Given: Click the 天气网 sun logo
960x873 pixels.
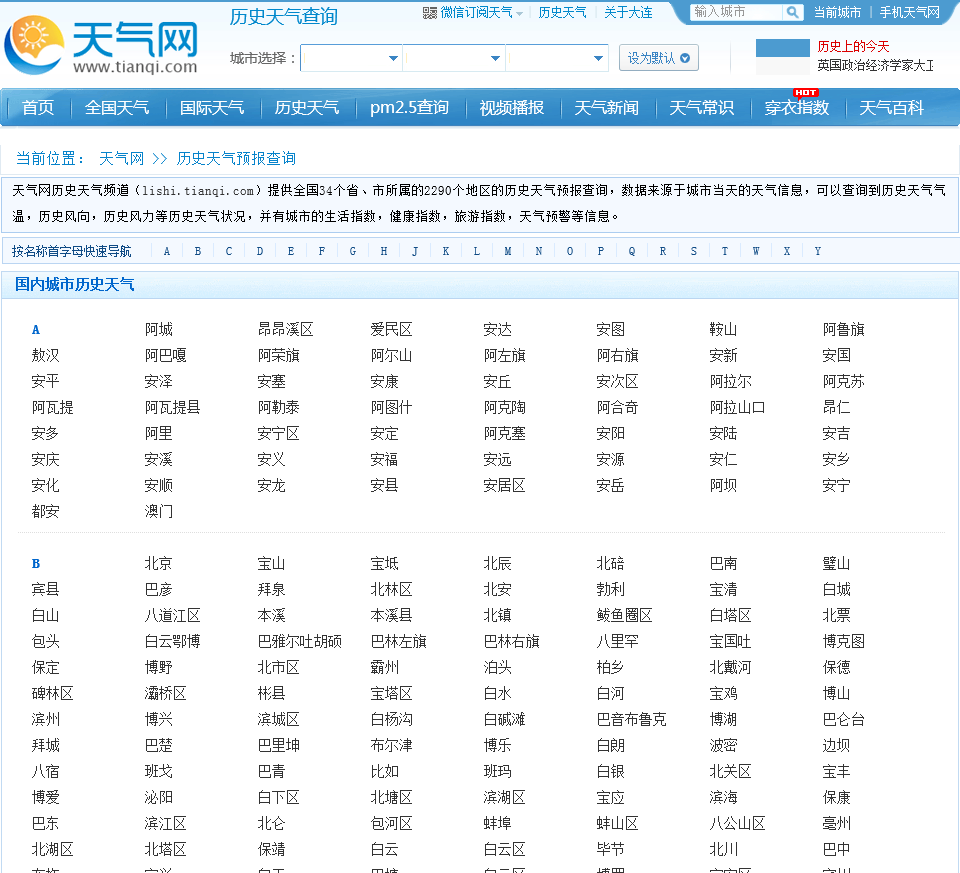Looking at the screenshot, I should pyautogui.click(x=35, y=45).
